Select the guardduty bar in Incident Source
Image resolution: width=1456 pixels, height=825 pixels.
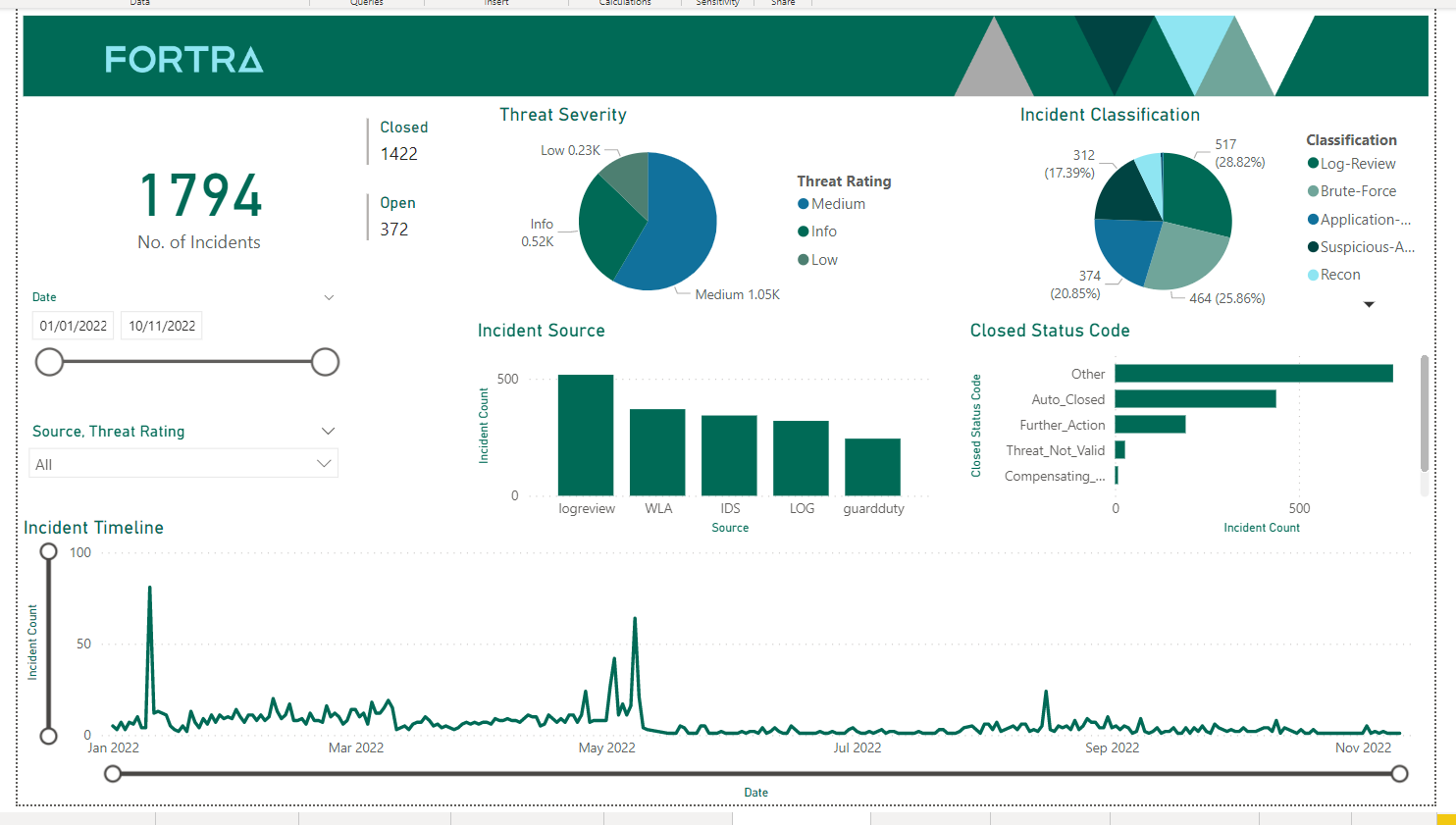tap(872, 467)
